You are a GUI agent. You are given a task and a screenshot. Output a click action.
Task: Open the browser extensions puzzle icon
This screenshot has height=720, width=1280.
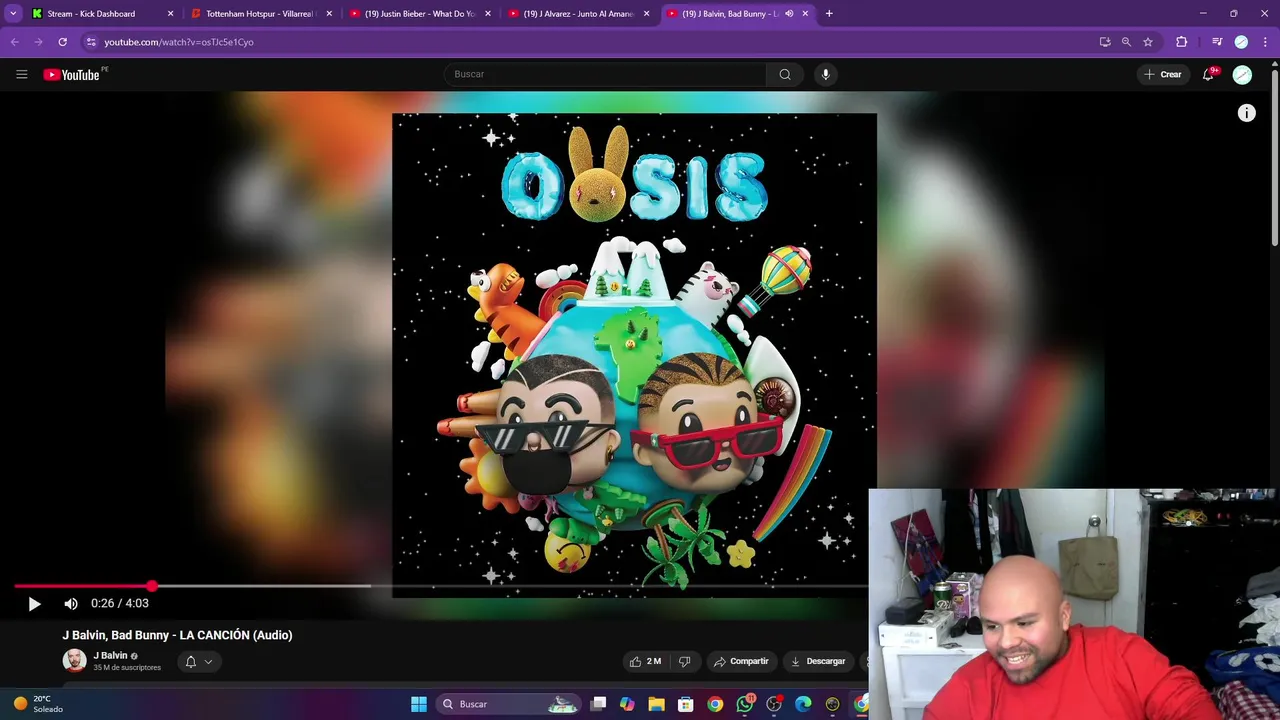(1182, 42)
